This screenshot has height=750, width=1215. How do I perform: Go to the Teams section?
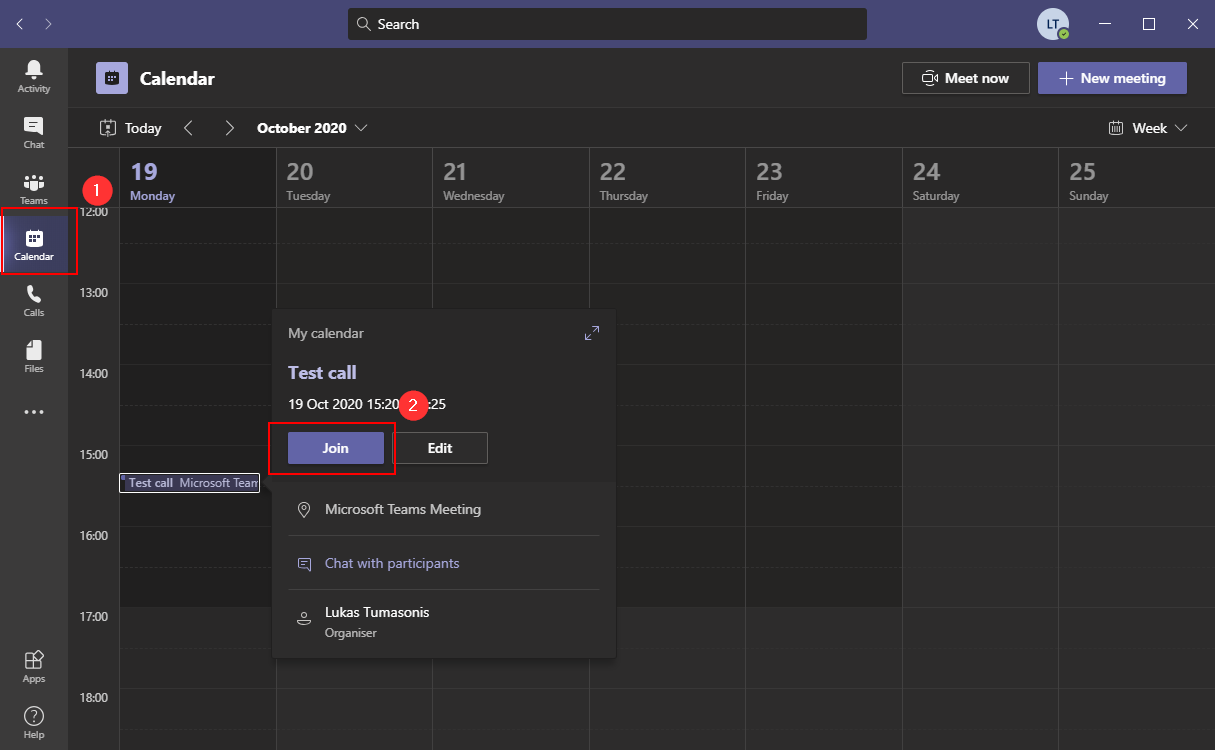34,188
